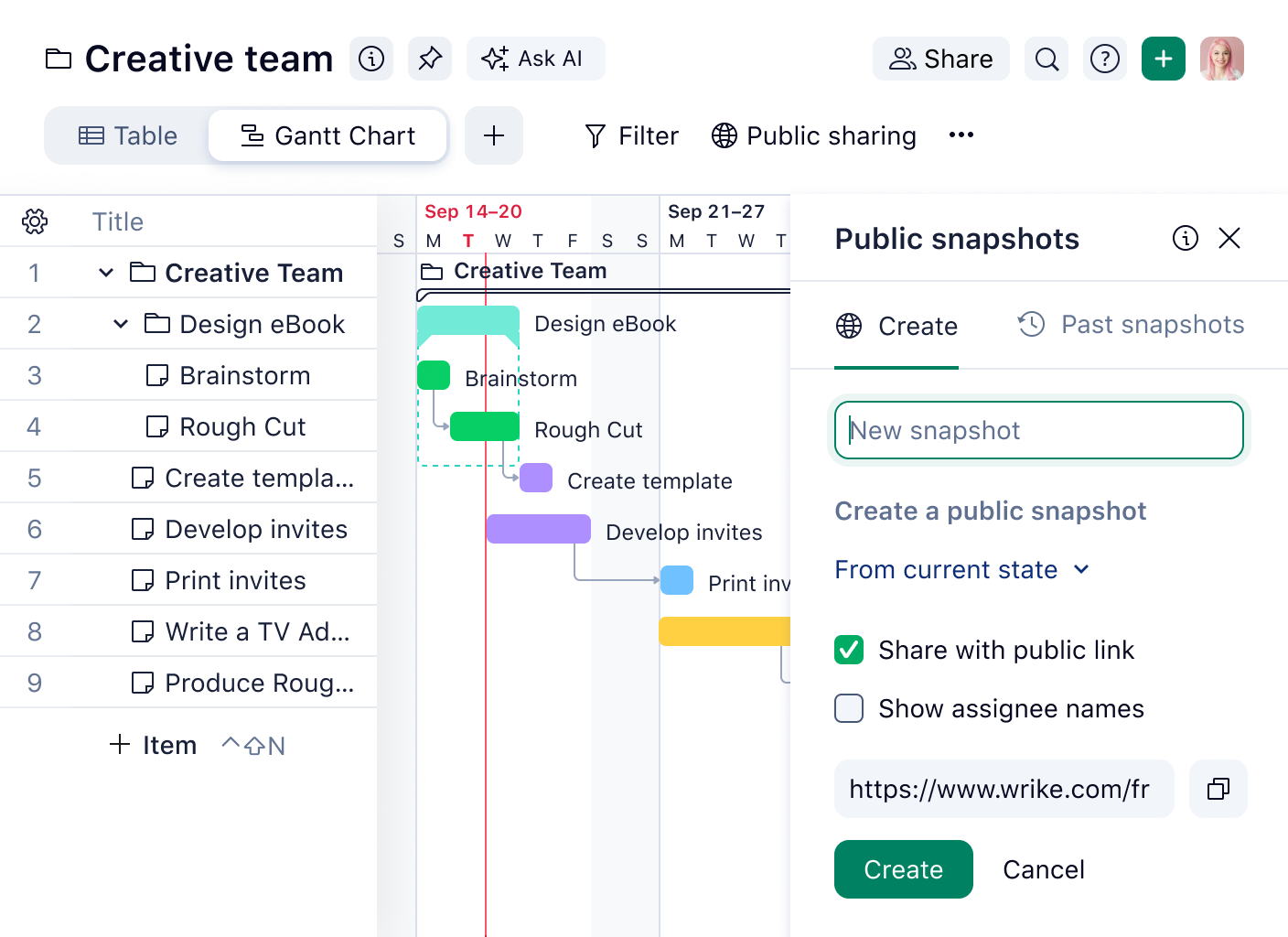Click the info icon beside Creative team title
This screenshot has width=1288, height=937.
(371, 58)
